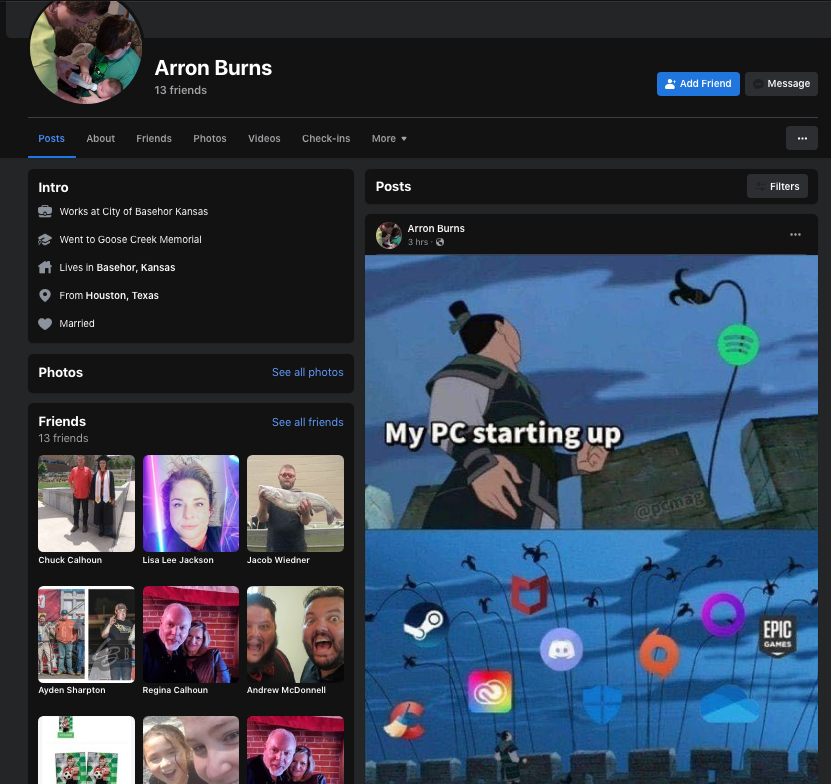831x784 pixels.
Task: Open Jacob Wiedner's friend photo
Action: click(295, 504)
